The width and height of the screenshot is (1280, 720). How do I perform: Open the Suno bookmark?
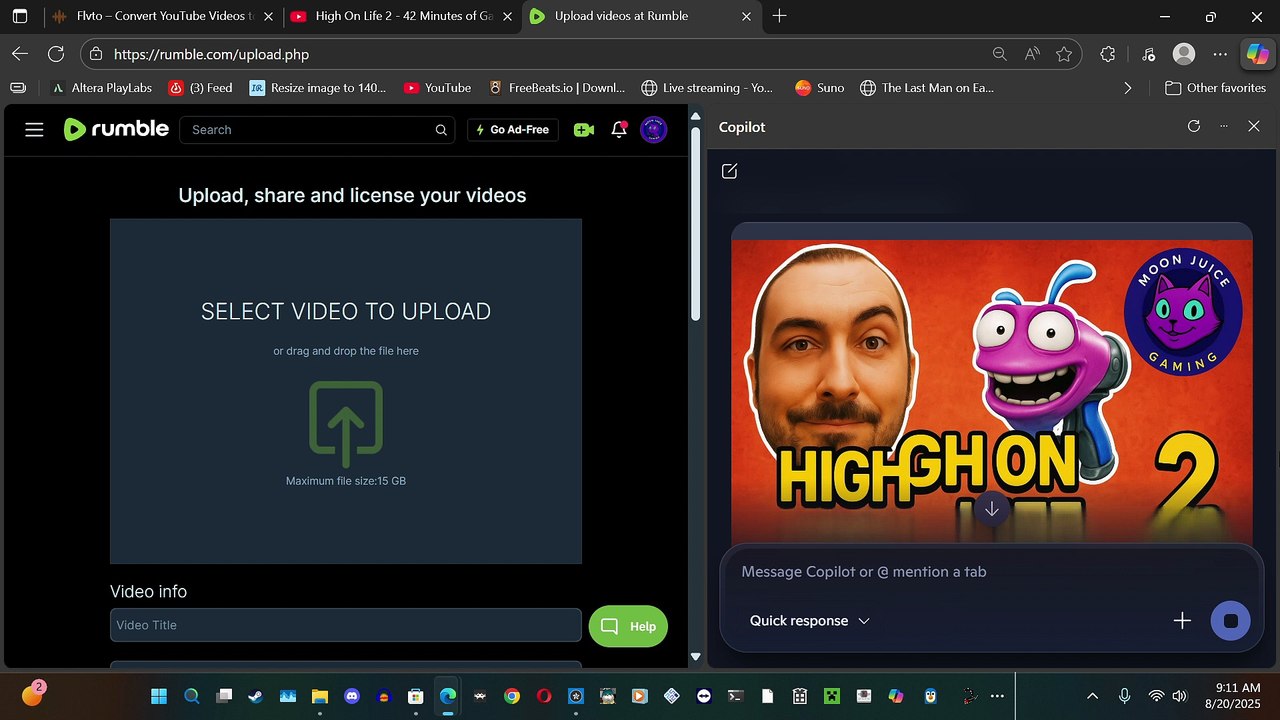click(x=819, y=88)
